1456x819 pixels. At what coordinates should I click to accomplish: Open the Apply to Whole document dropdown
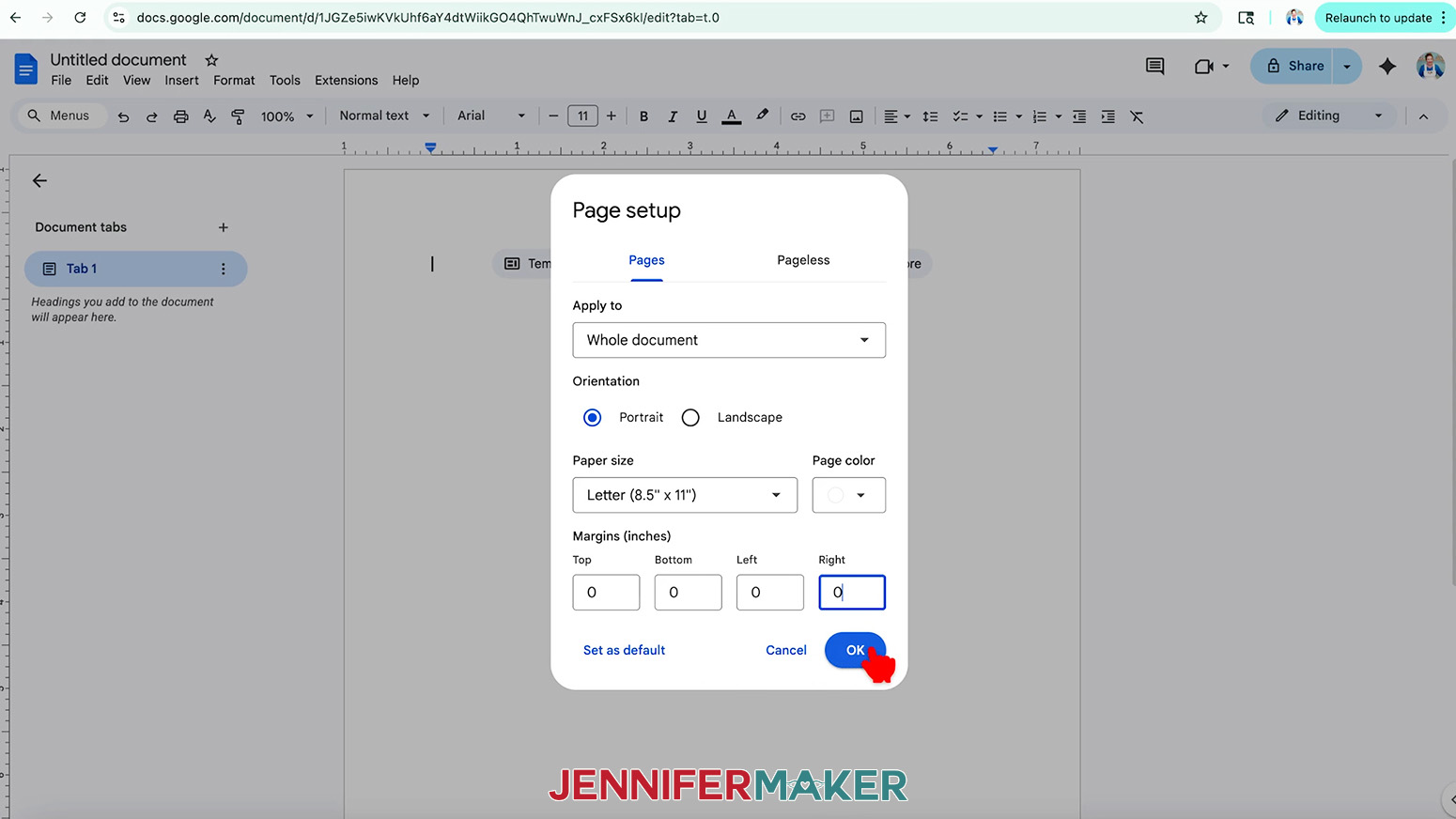click(x=729, y=340)
